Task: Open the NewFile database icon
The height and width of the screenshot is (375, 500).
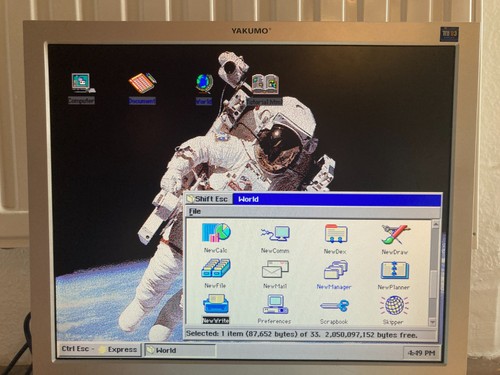Action: point(216,269)
